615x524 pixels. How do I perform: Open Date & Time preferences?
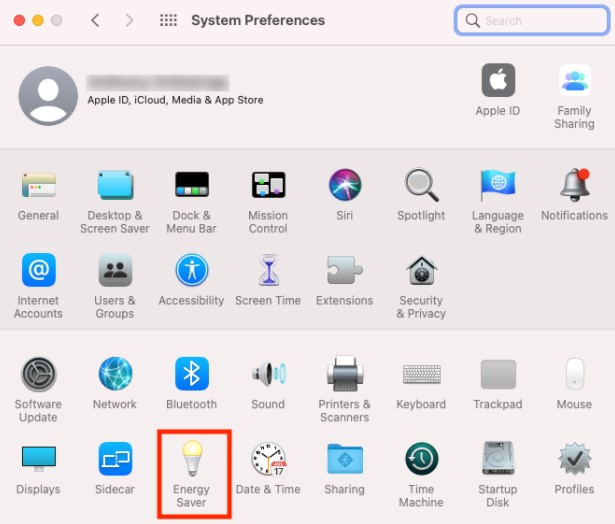pos(268,458)
